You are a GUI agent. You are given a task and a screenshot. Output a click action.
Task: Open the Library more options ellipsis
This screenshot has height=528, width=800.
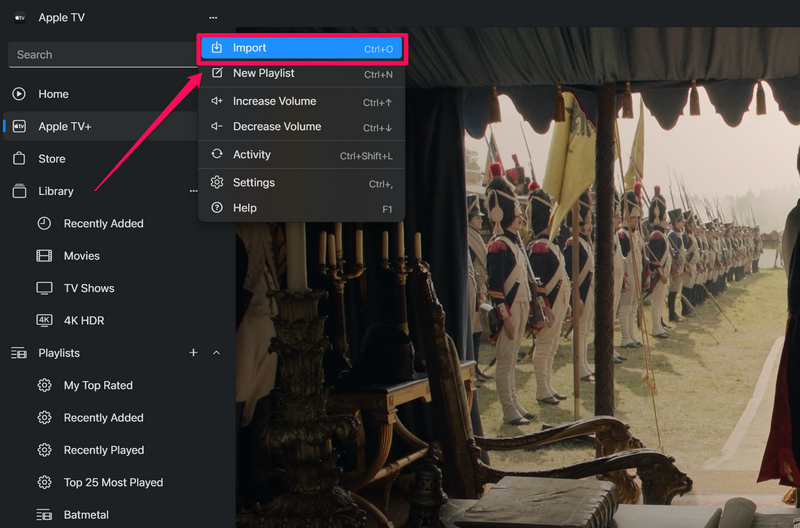pyautogui.click(x=194, y=191)
